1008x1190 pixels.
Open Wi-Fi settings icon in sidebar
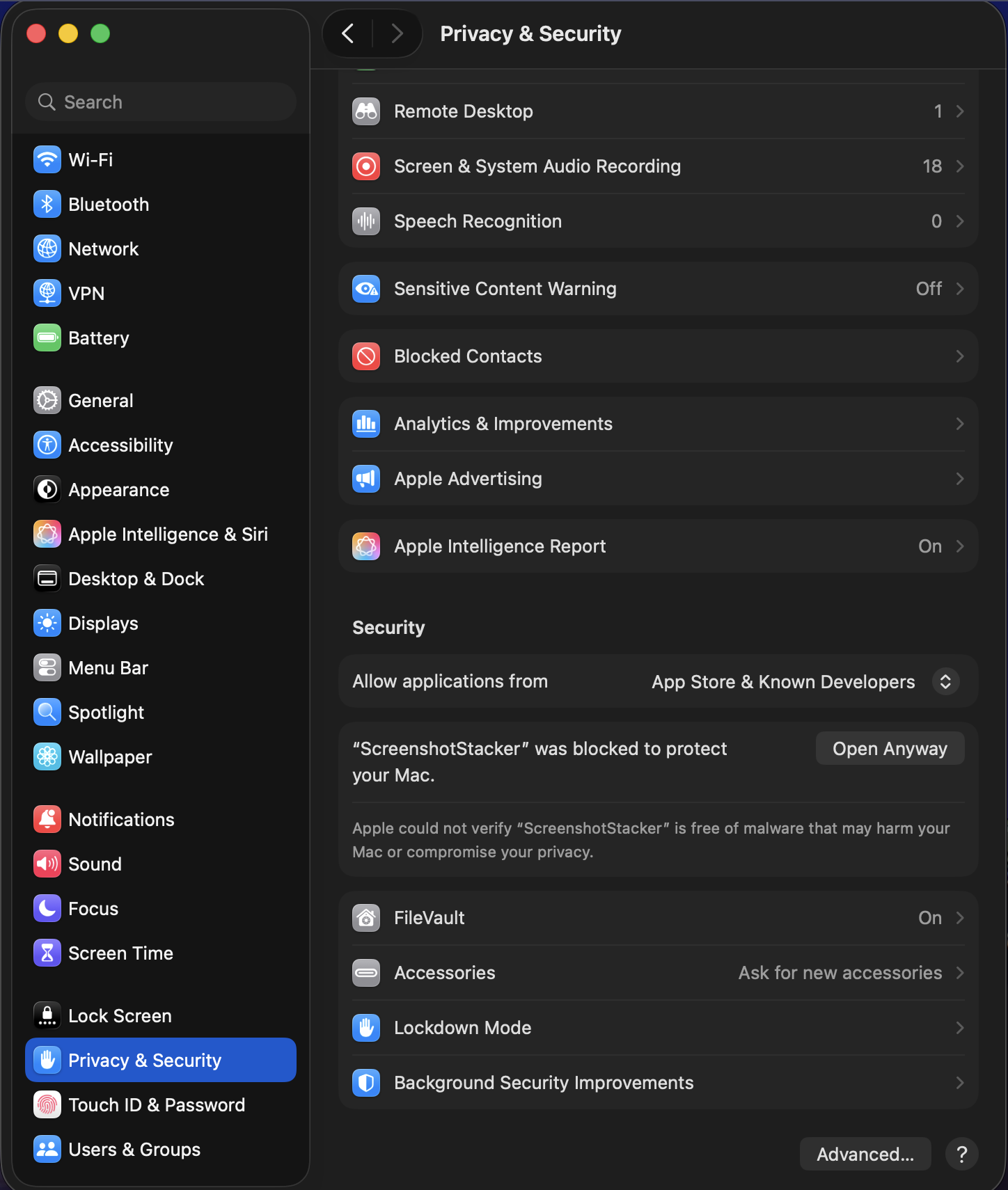(47, 160)
